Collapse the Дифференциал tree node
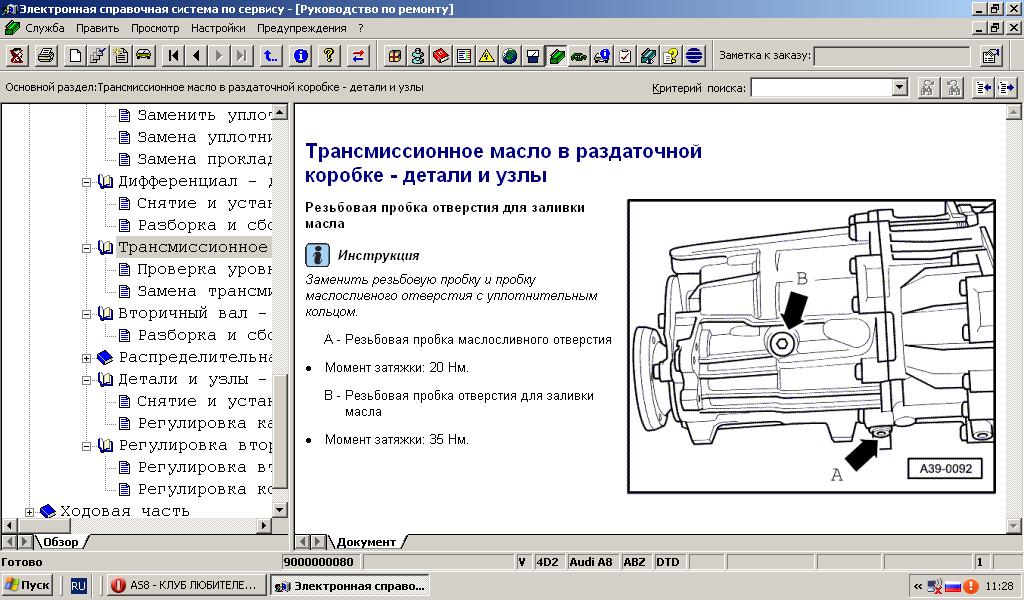This screenshot has width=1024, height=600. click(x=87, y=181)
